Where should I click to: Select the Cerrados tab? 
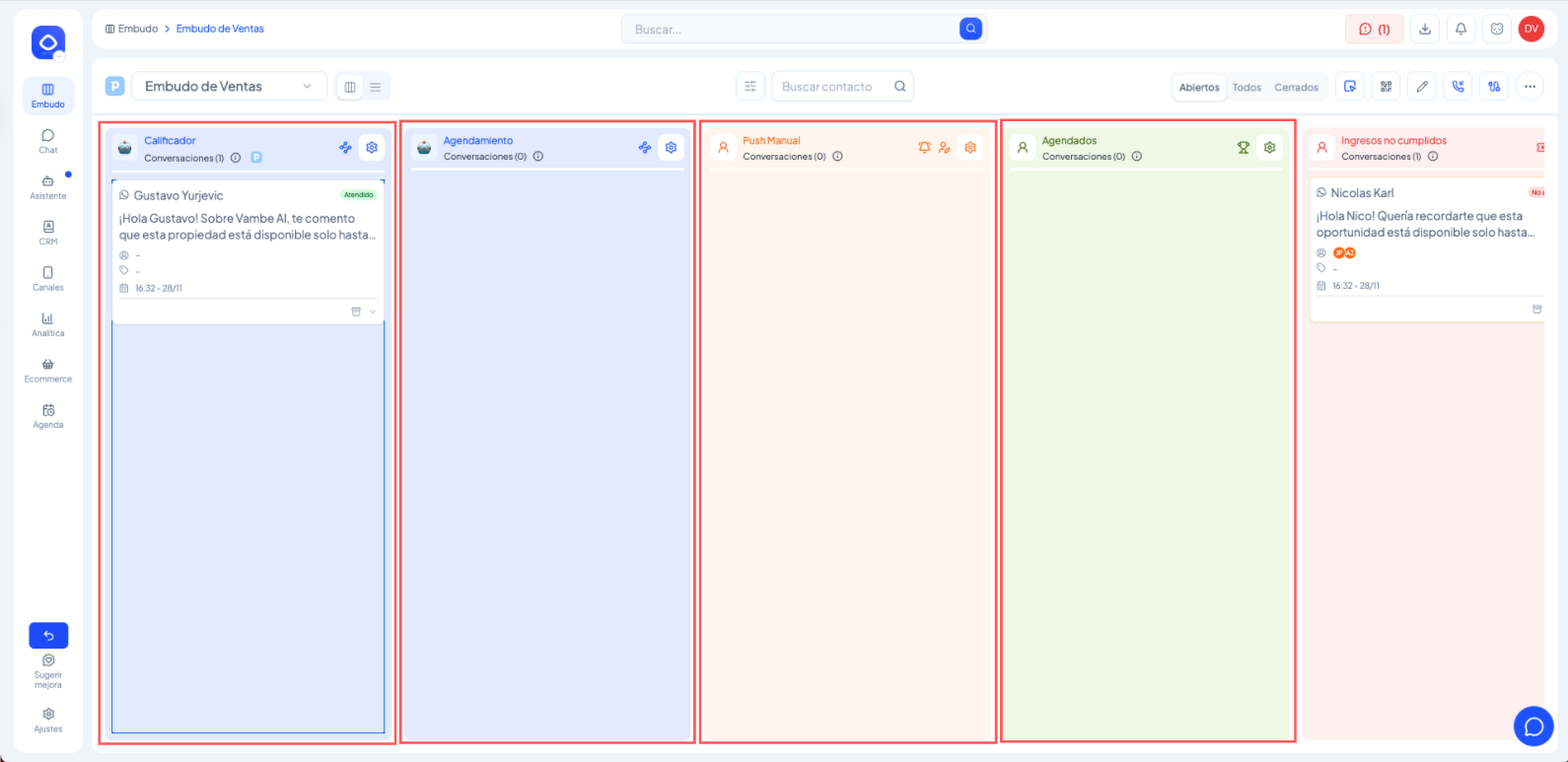[1296, 88]
